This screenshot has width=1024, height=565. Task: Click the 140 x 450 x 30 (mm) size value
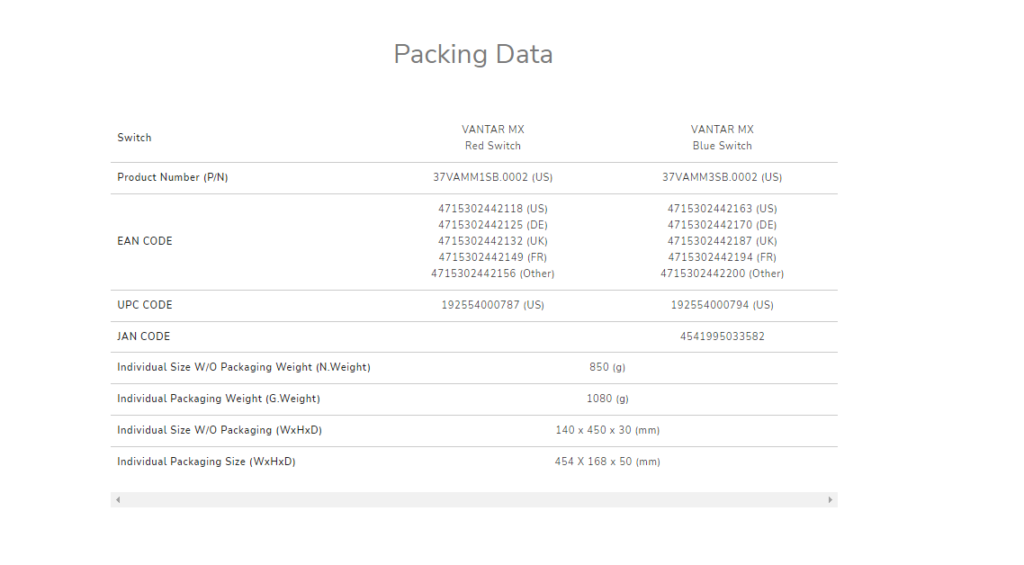(x=607, y=430)
